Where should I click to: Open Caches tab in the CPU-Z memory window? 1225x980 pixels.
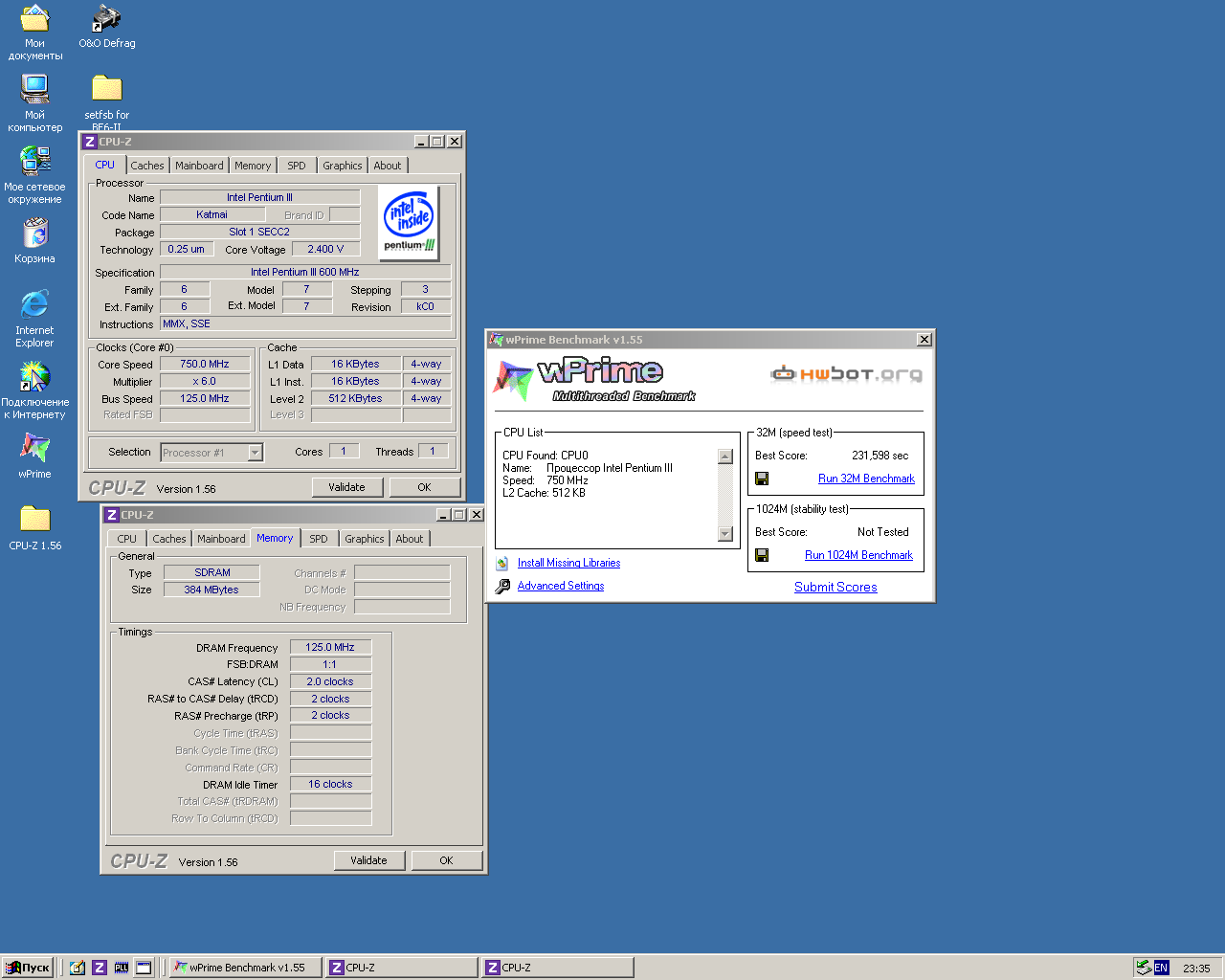[169, 539]
